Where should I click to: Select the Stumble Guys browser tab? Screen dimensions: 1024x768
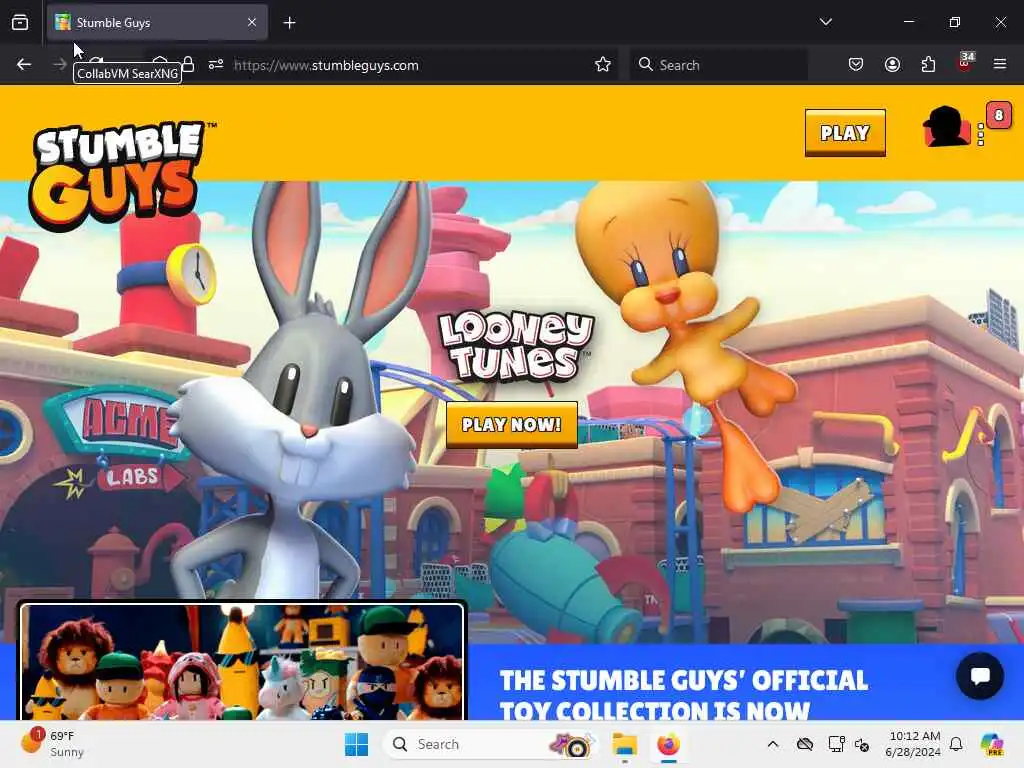pos(157,23)
